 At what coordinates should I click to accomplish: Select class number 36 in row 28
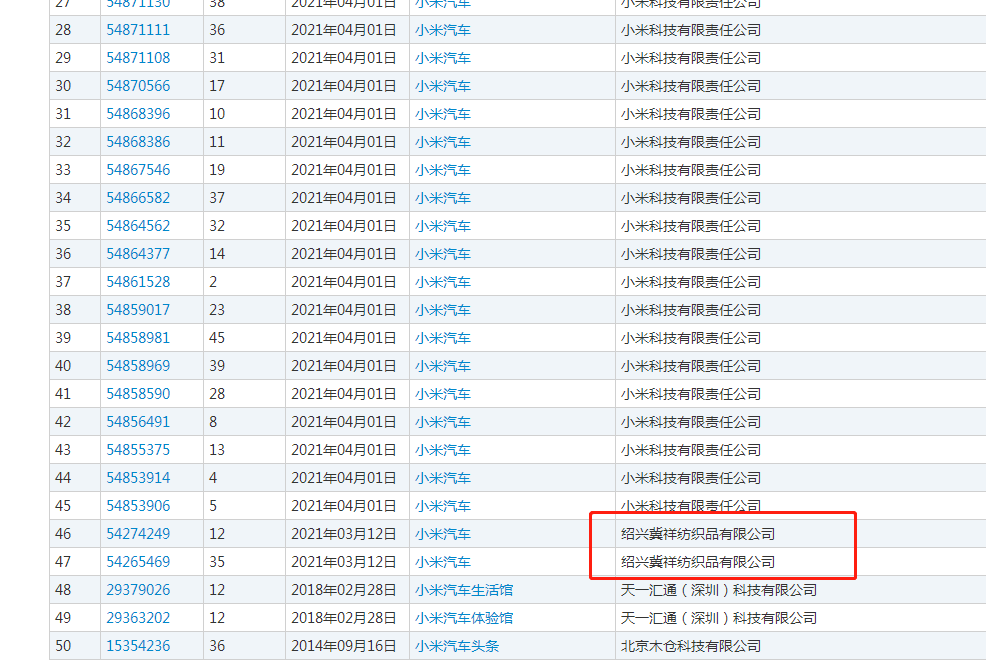(217, 30)
